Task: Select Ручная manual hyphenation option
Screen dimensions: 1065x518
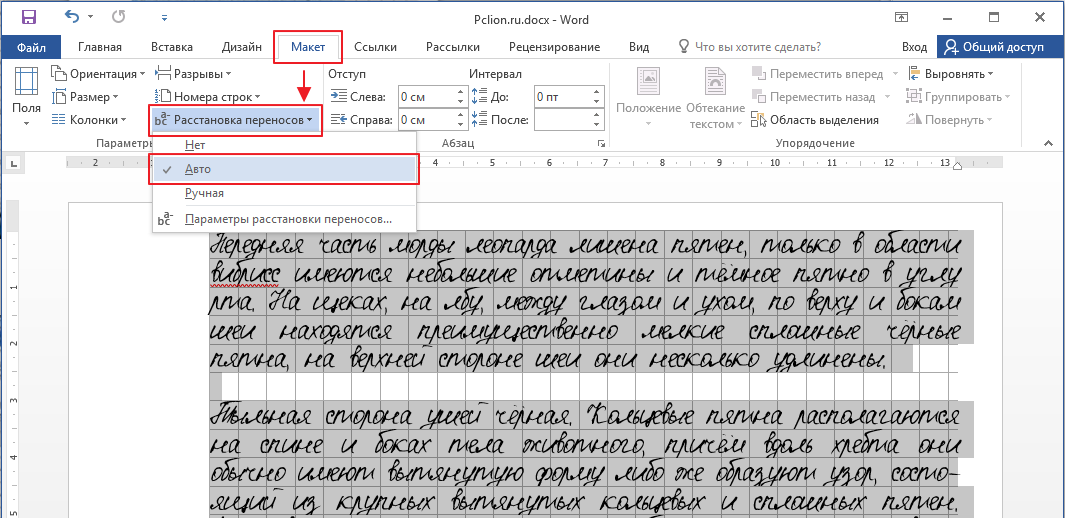Action: pos(204,193)
